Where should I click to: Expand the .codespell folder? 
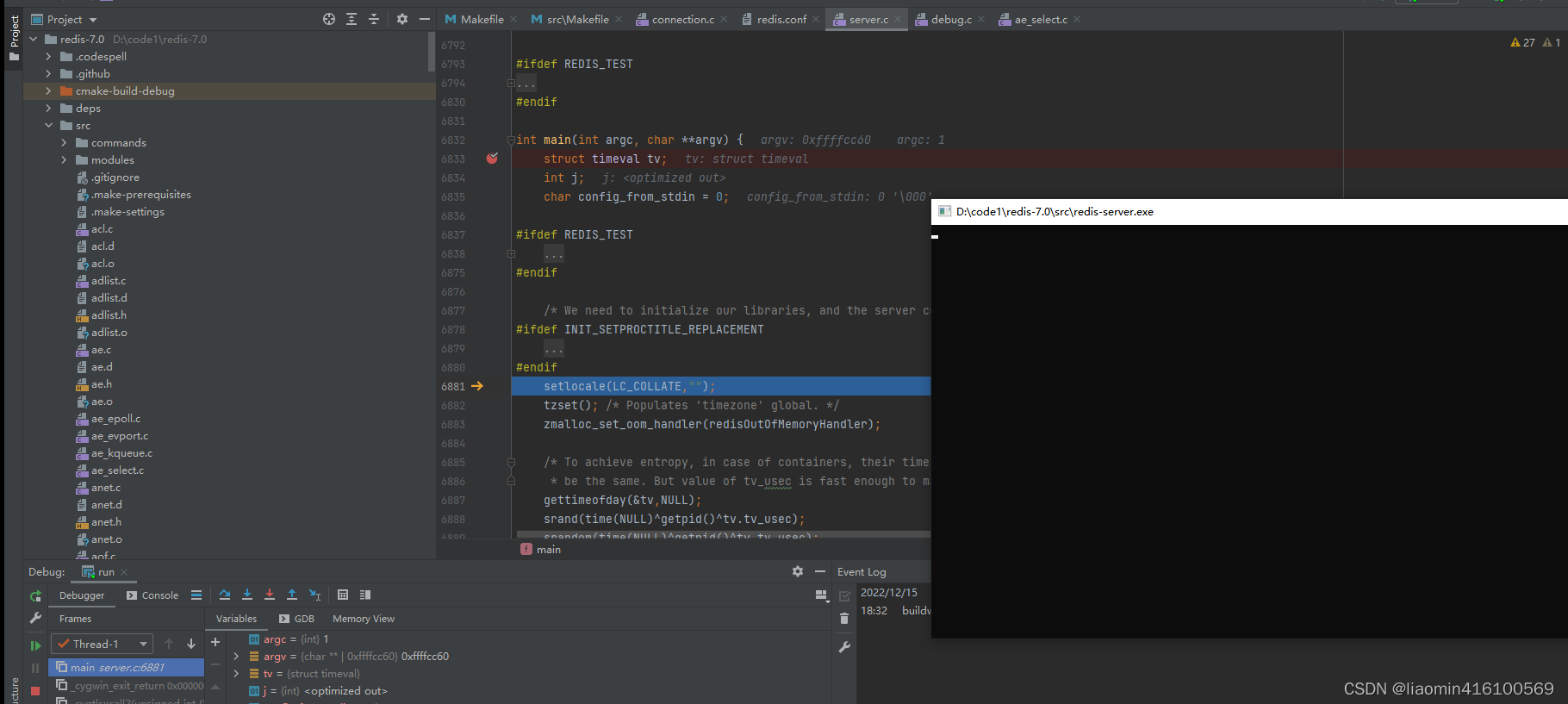click(48, 57)
